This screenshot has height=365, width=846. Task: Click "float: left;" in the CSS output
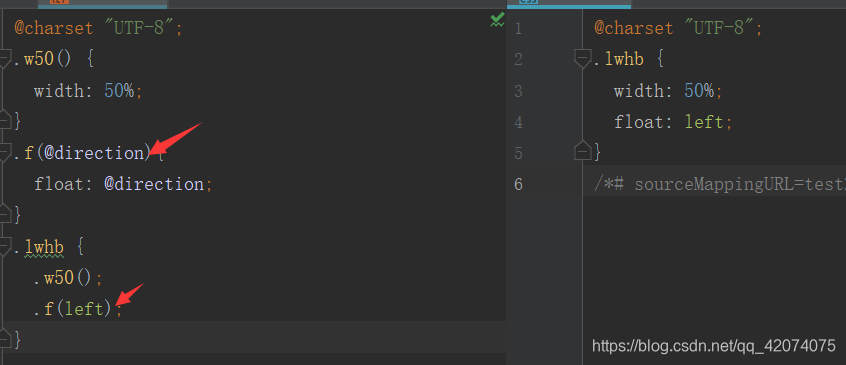(673, 122)
